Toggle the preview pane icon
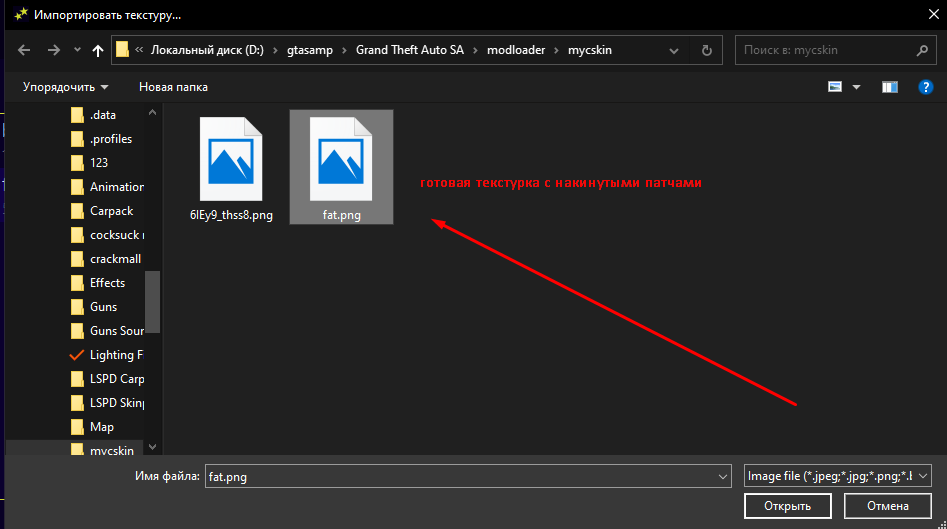Viewport: 947px width, 529px height. [x=889, y=87]
